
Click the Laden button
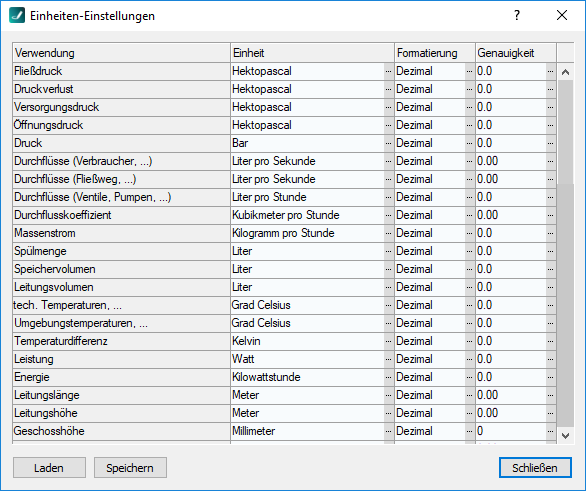[x=49, y=467]
